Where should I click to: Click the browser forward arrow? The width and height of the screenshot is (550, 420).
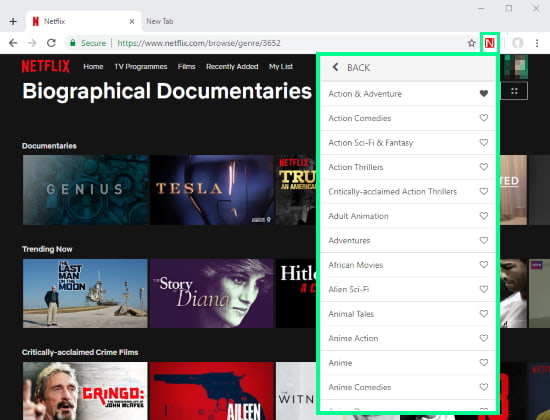coord(32,43)
